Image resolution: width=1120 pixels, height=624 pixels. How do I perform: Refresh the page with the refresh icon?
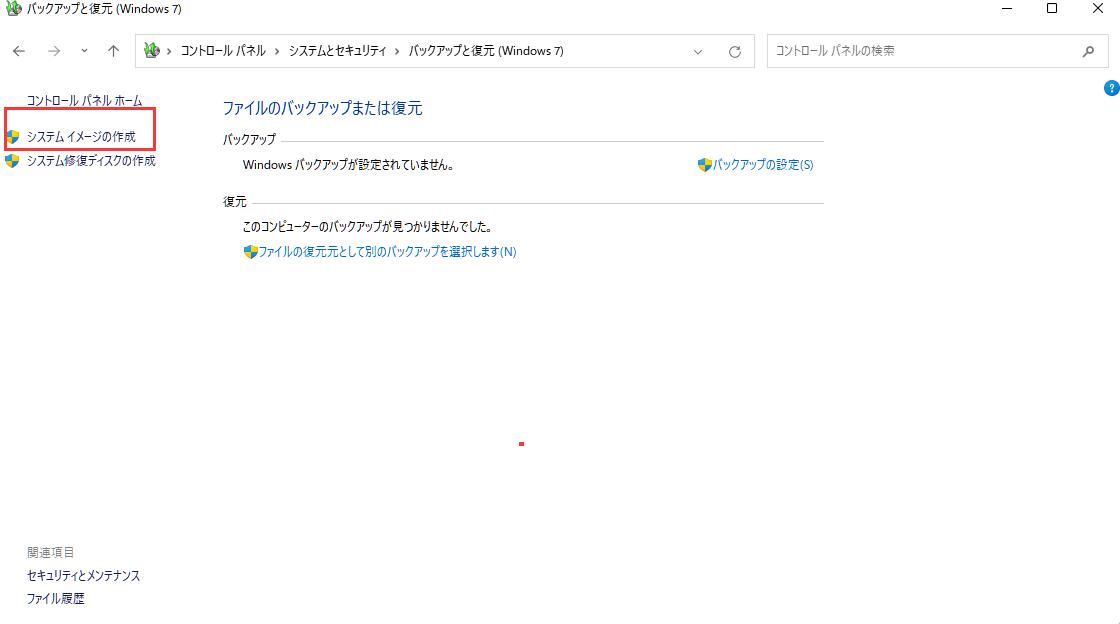[x=735, y=50]
